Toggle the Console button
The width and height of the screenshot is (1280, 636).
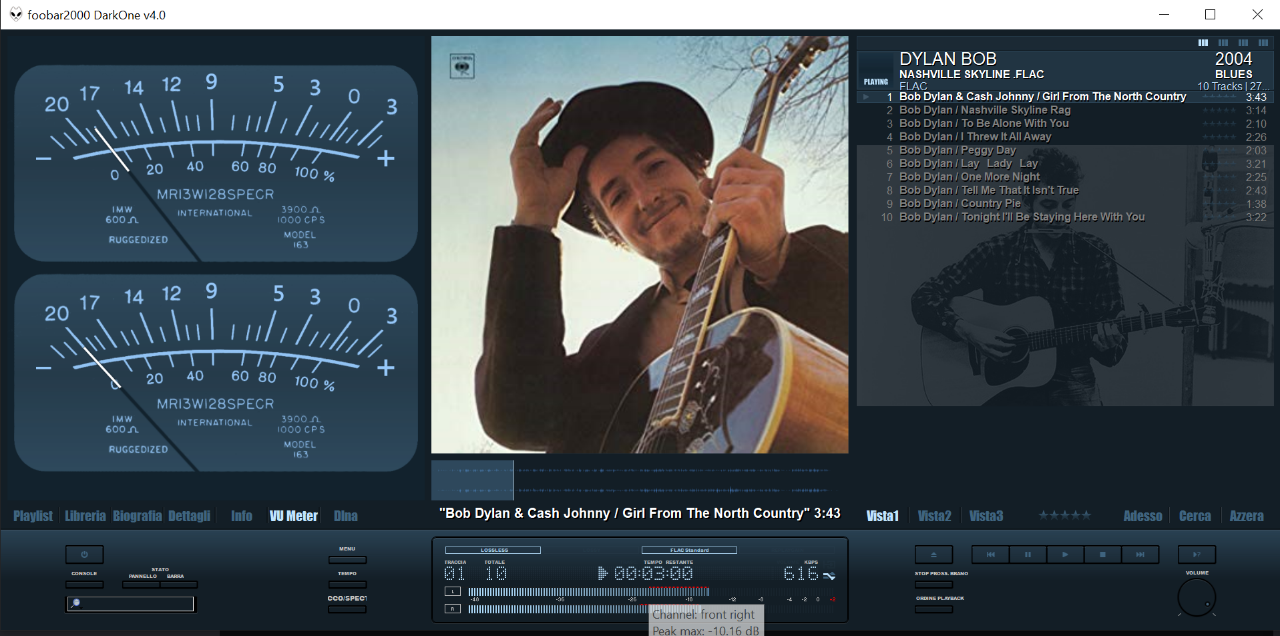click(84, 584)
